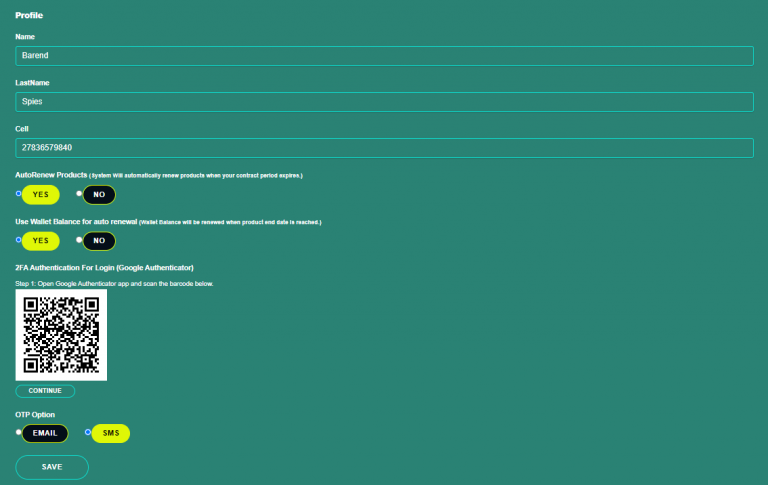
Task: Click the AutoRenew Products label text
Action: pyautogui.click(x=51, y=175)
